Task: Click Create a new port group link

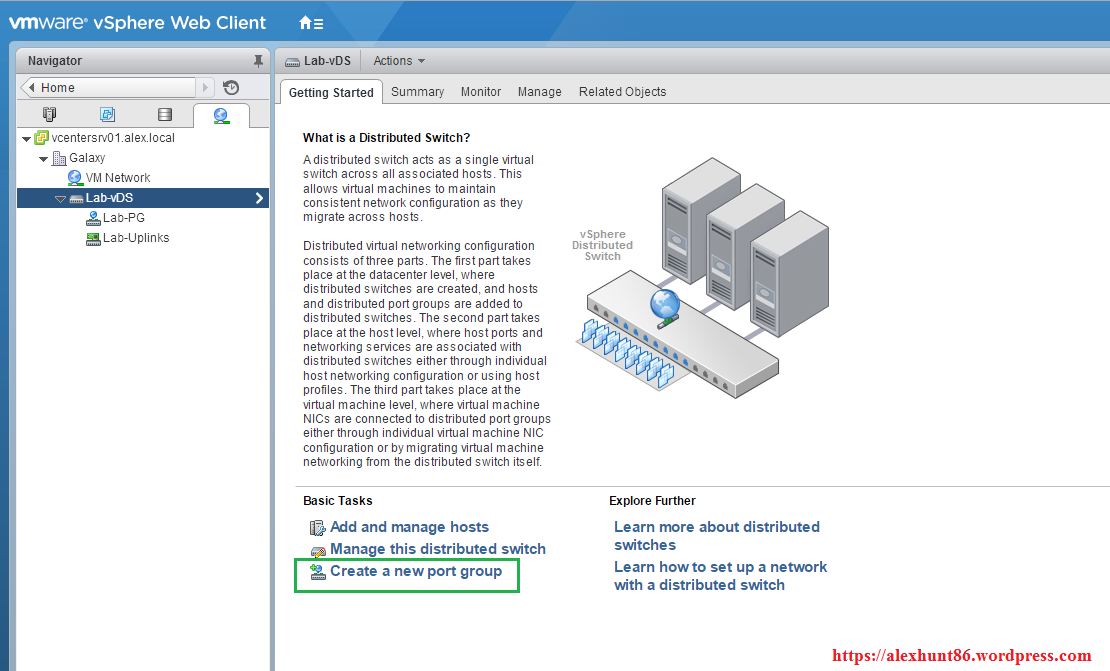Action: click(x=415, y=571)
